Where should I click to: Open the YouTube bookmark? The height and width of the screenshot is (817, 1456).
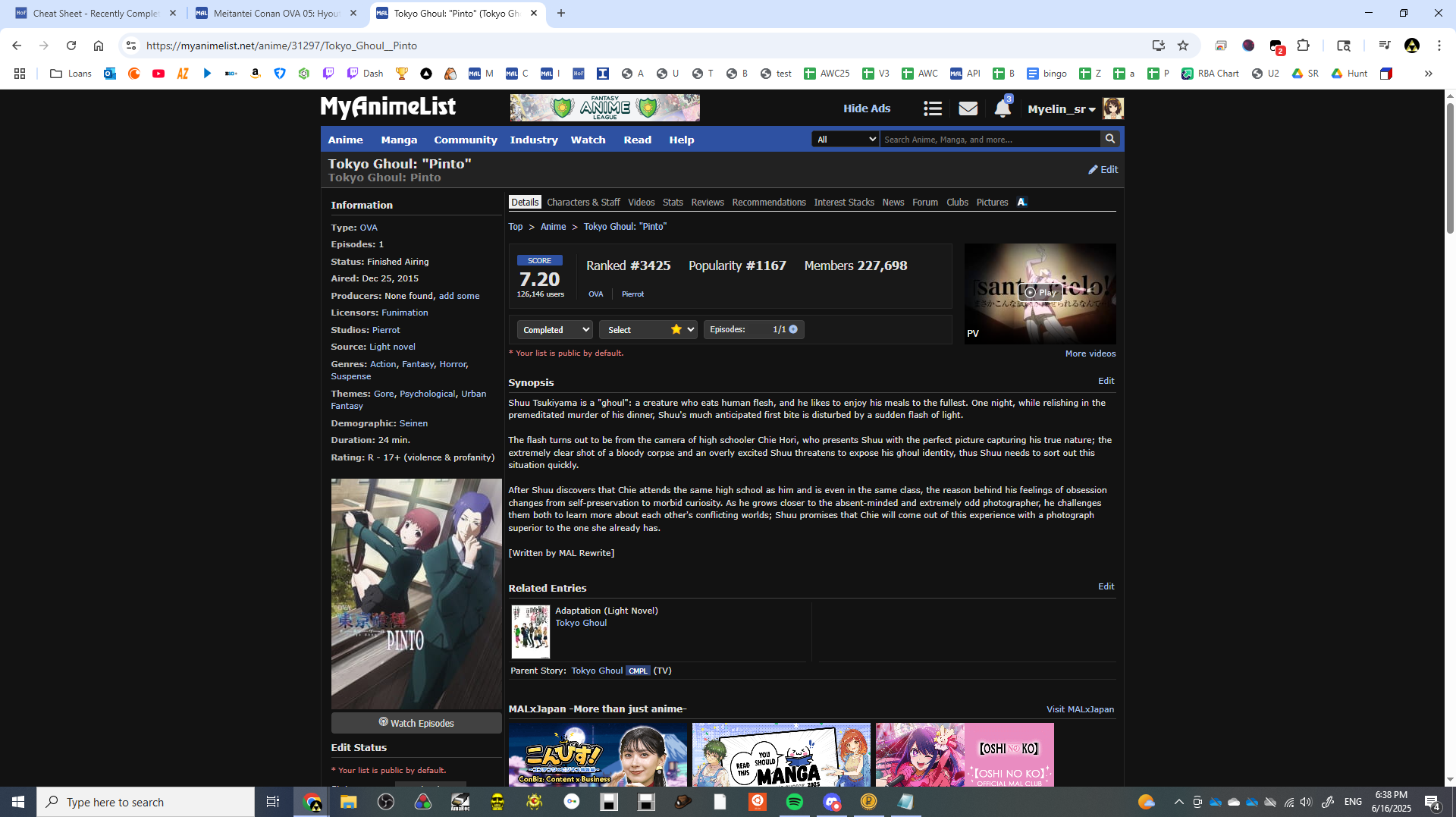tap(158, 74)
